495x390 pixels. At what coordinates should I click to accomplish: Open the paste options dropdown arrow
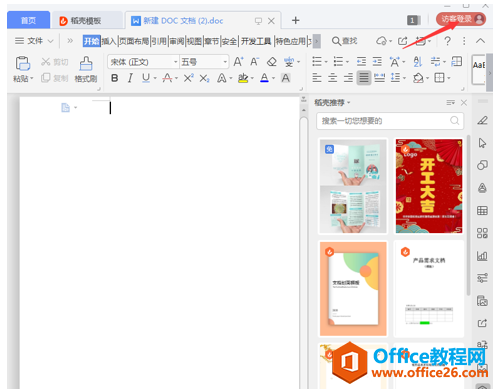tap(32, 79)
